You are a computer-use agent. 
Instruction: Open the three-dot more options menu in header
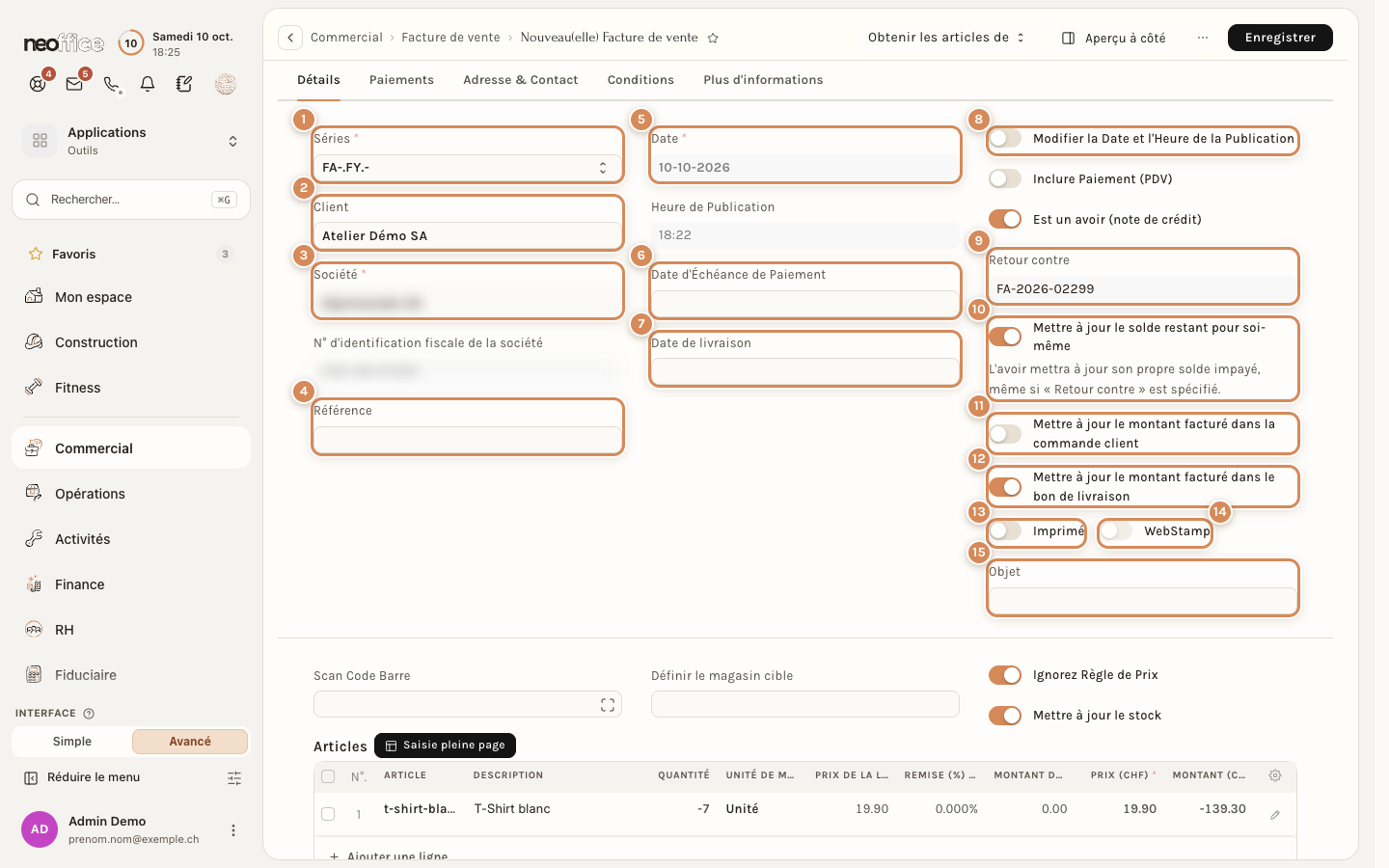pos(1203,38)
